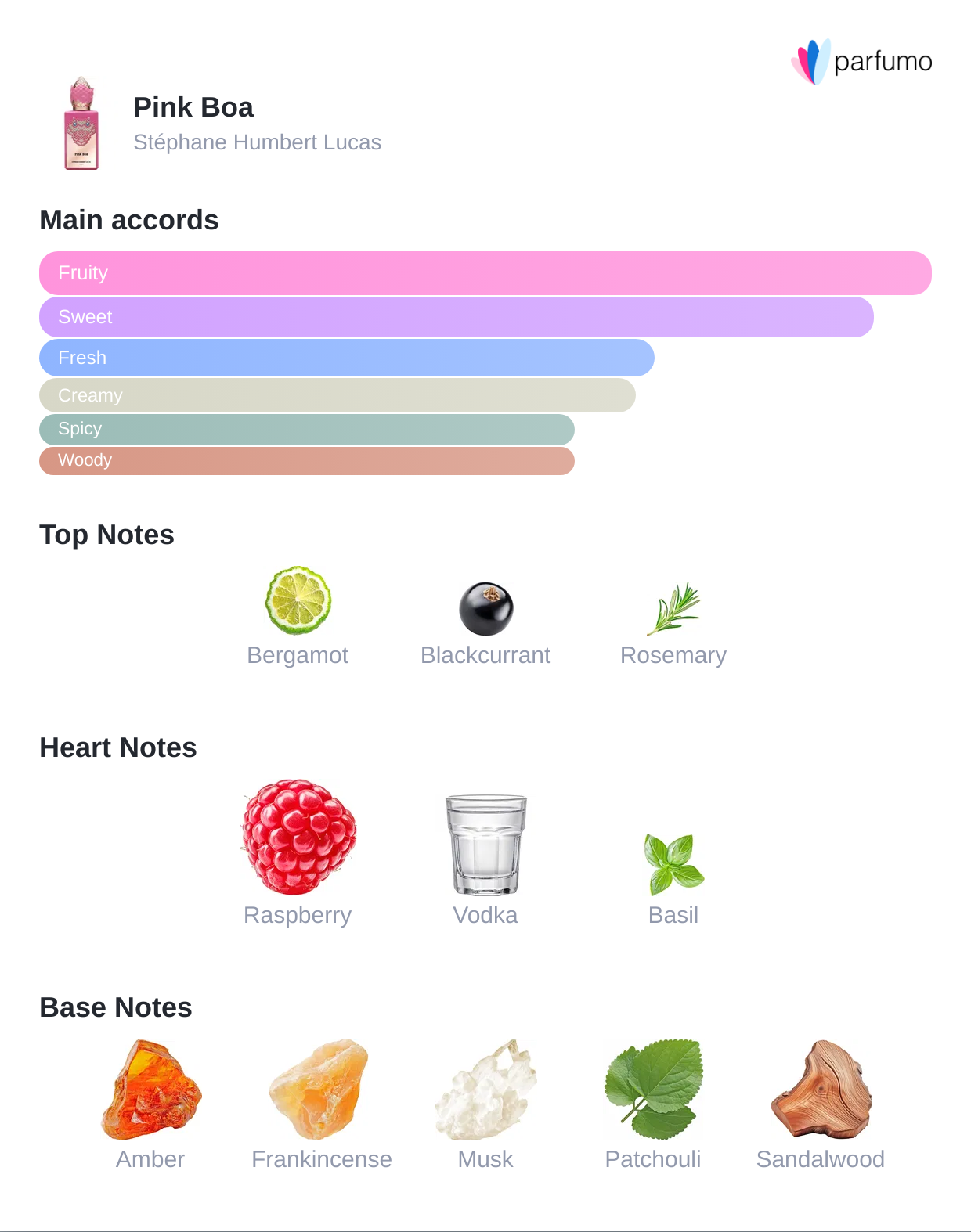This screenshot has height=1232, width=971.
Task: Select the Amber stone icon
Action: coord(150,1089)
